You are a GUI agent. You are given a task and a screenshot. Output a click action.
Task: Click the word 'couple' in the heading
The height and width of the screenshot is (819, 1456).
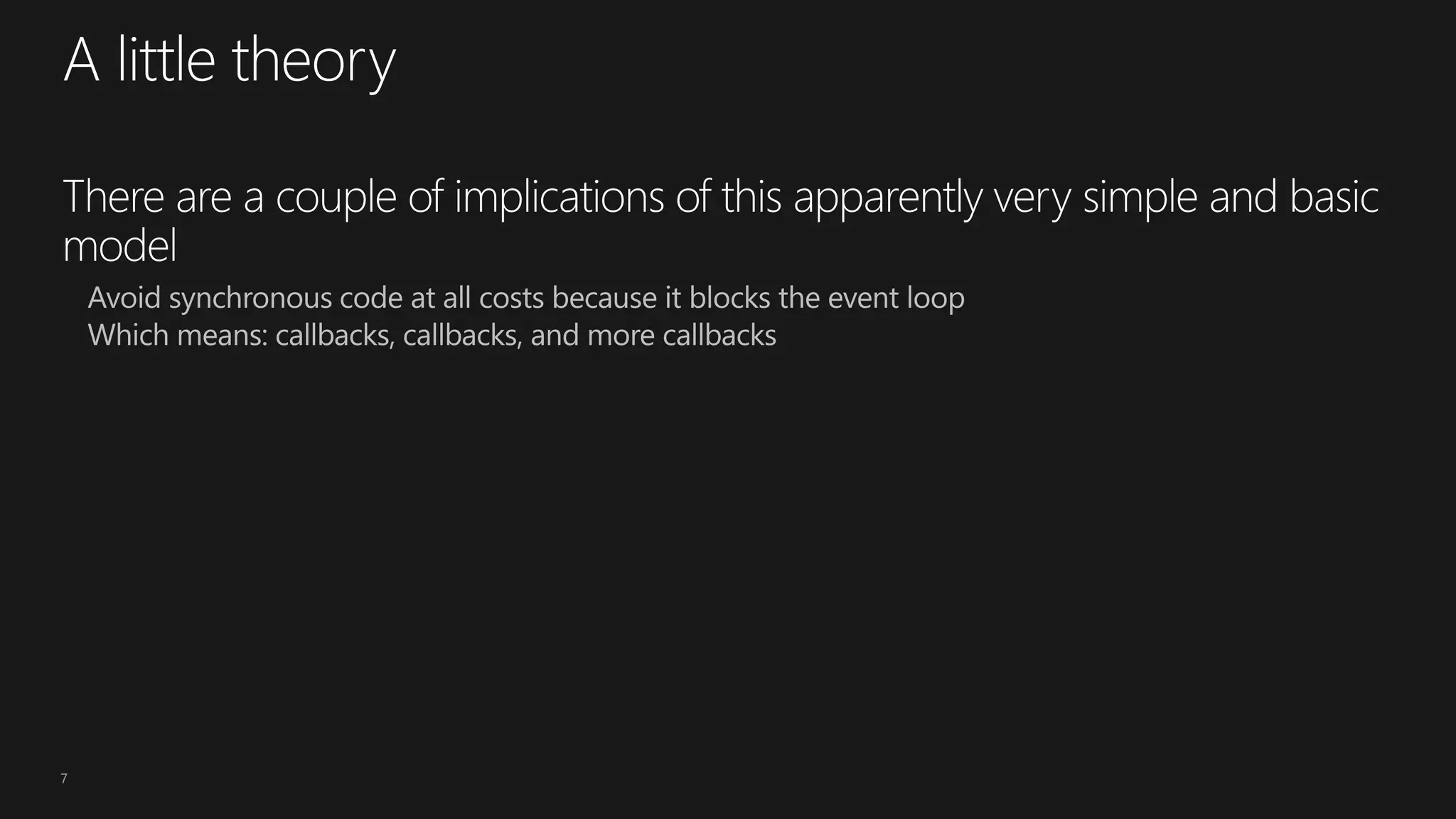coord(336,198)
